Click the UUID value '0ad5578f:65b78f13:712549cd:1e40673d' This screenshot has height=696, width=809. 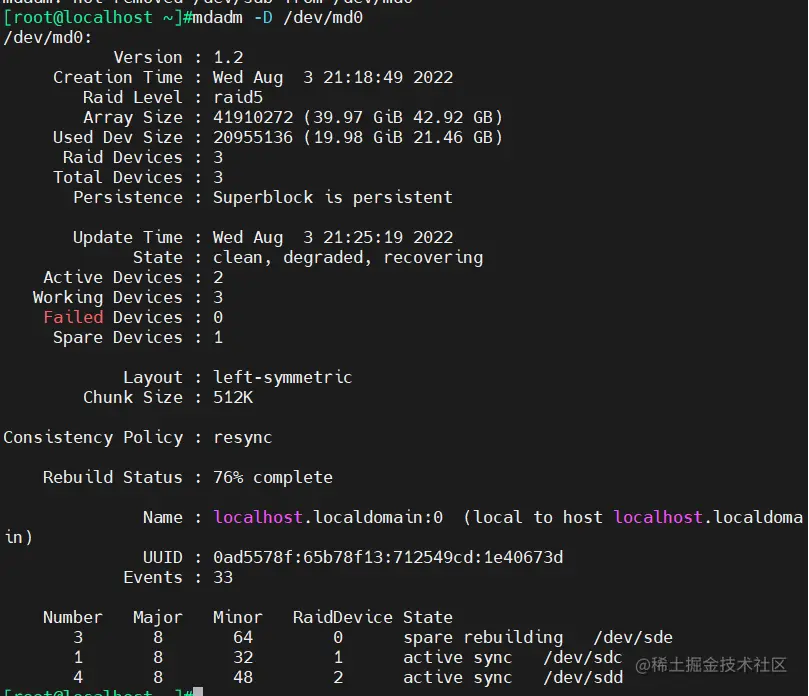(388, 557)
